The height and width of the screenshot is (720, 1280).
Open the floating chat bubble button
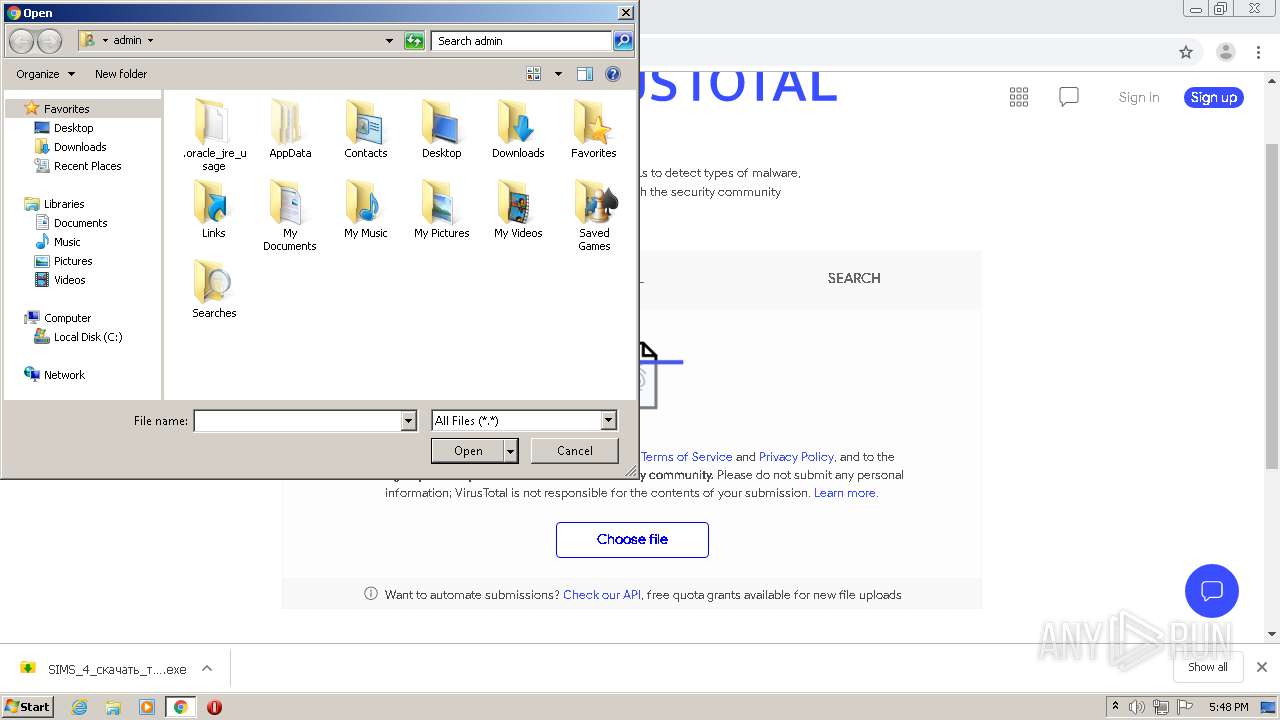[1212, 590]
